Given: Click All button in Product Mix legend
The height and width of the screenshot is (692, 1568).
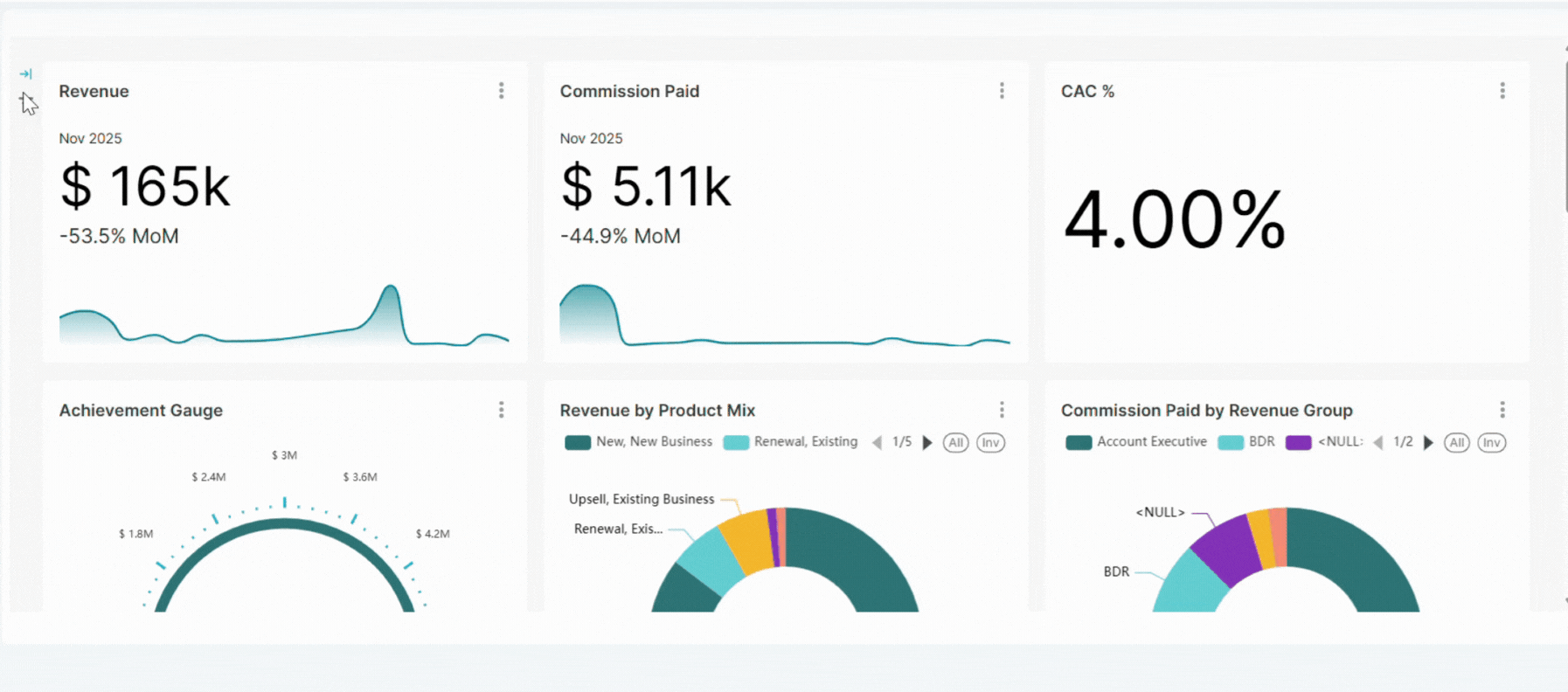Looking at the screenshot, I should 956,443.
